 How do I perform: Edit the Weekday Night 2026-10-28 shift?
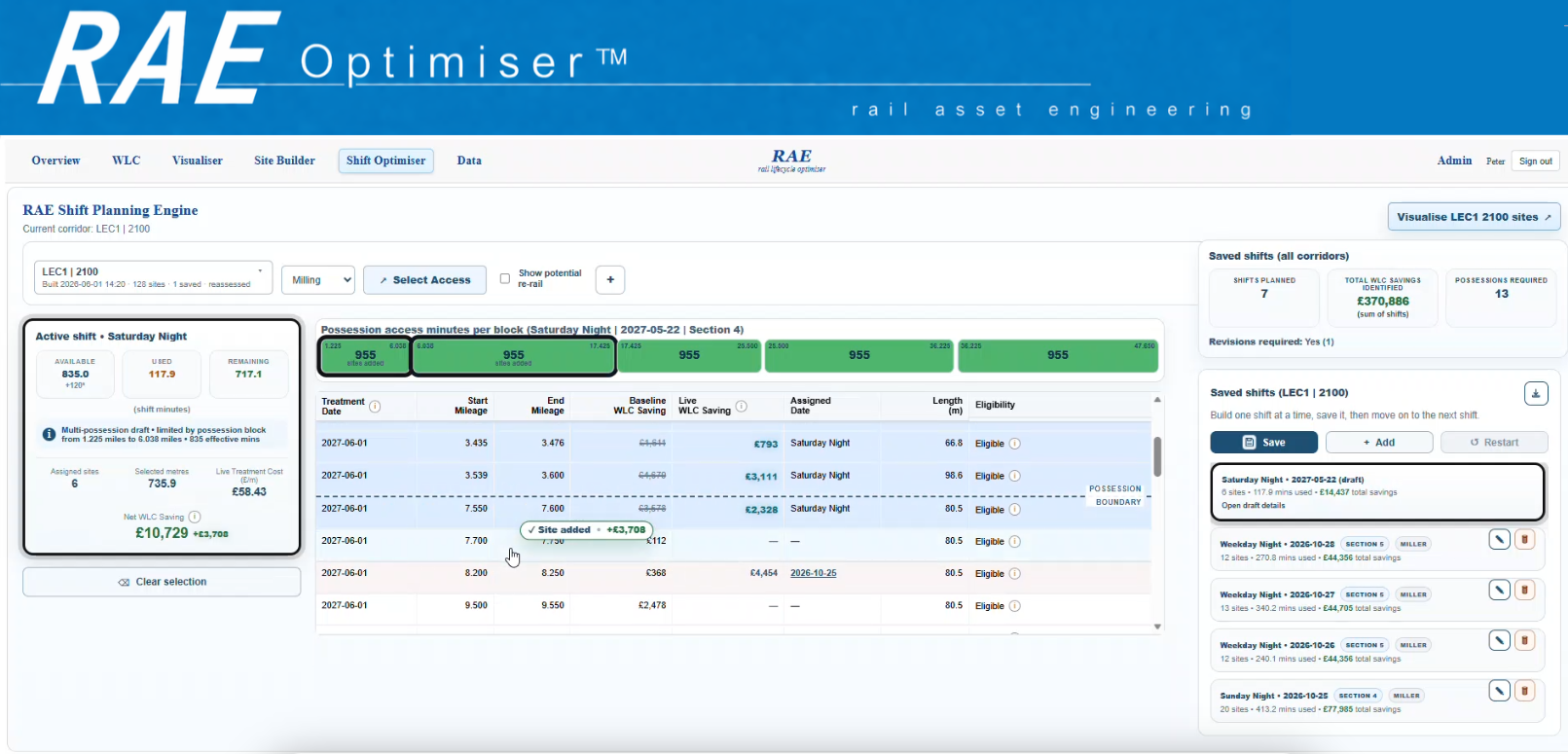pos(1500,539)
